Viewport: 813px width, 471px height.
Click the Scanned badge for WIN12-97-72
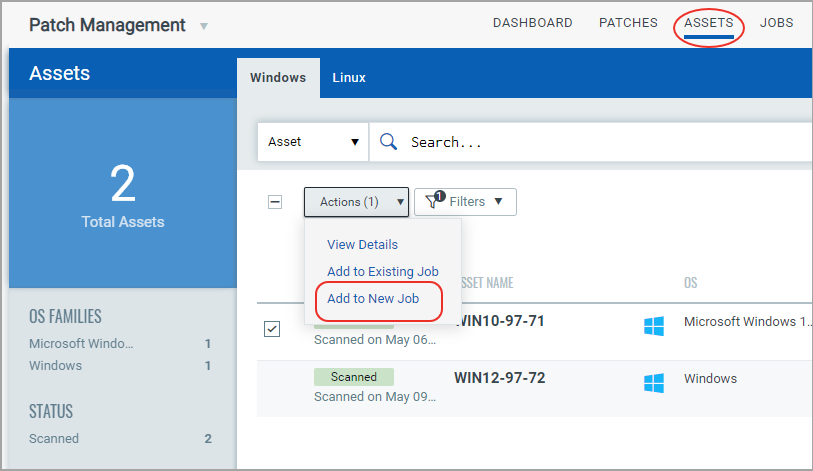[354, 377]
